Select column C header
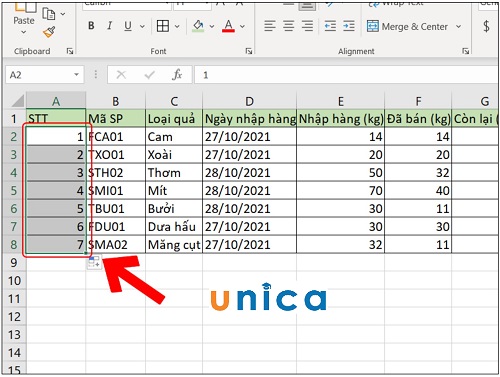Screen dimensions: 500x377 [x=174, y=101]
